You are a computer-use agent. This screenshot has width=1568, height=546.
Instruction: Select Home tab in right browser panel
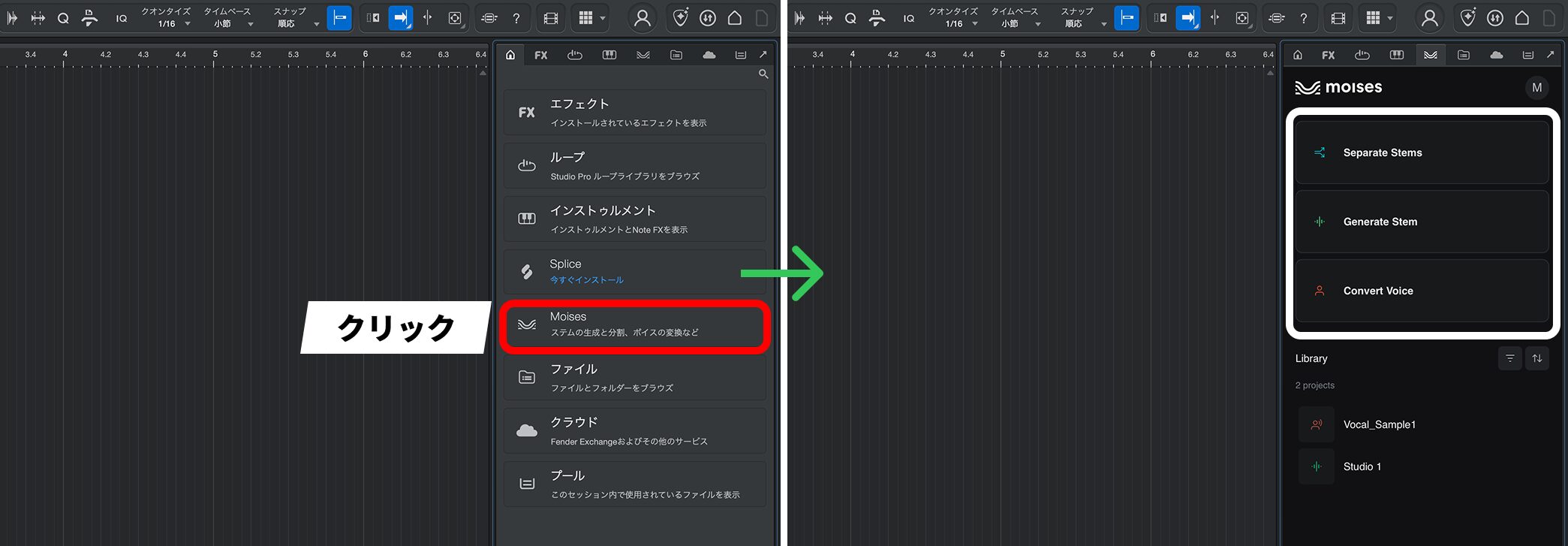click(1298, 55)
